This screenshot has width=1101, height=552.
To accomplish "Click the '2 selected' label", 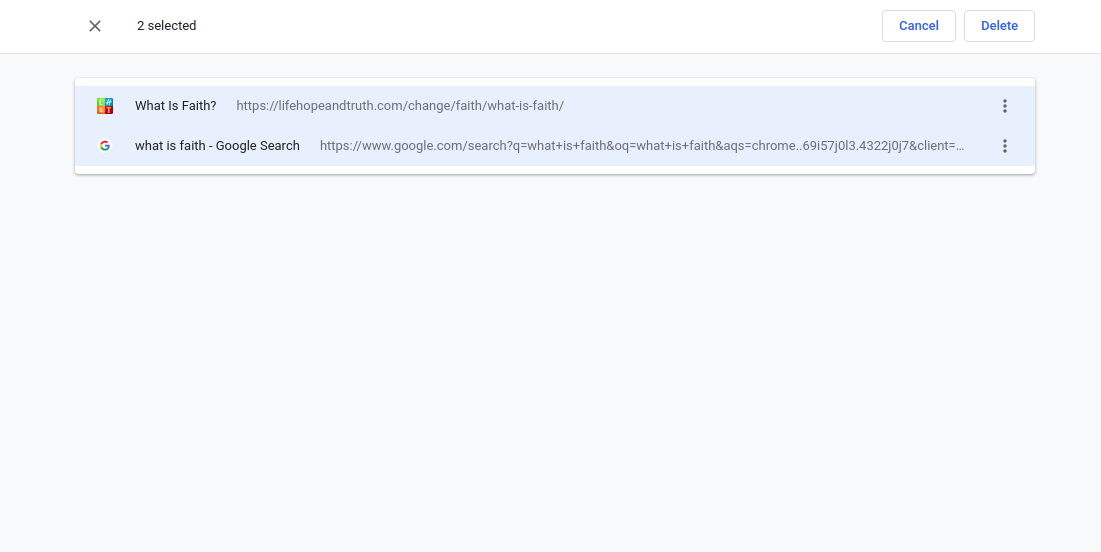I will click(166, 26).
